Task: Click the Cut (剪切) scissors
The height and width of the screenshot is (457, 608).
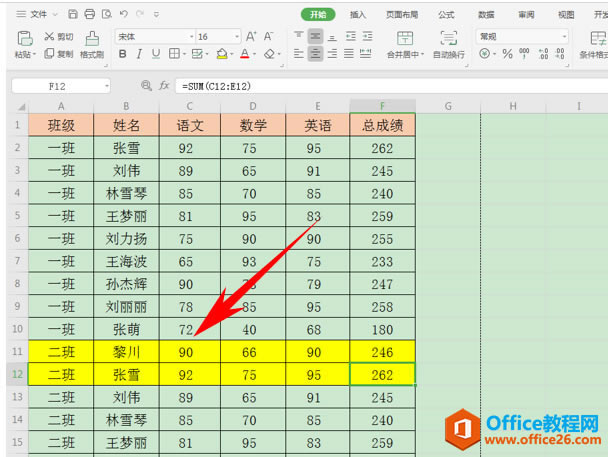Action: coord(49,36)
